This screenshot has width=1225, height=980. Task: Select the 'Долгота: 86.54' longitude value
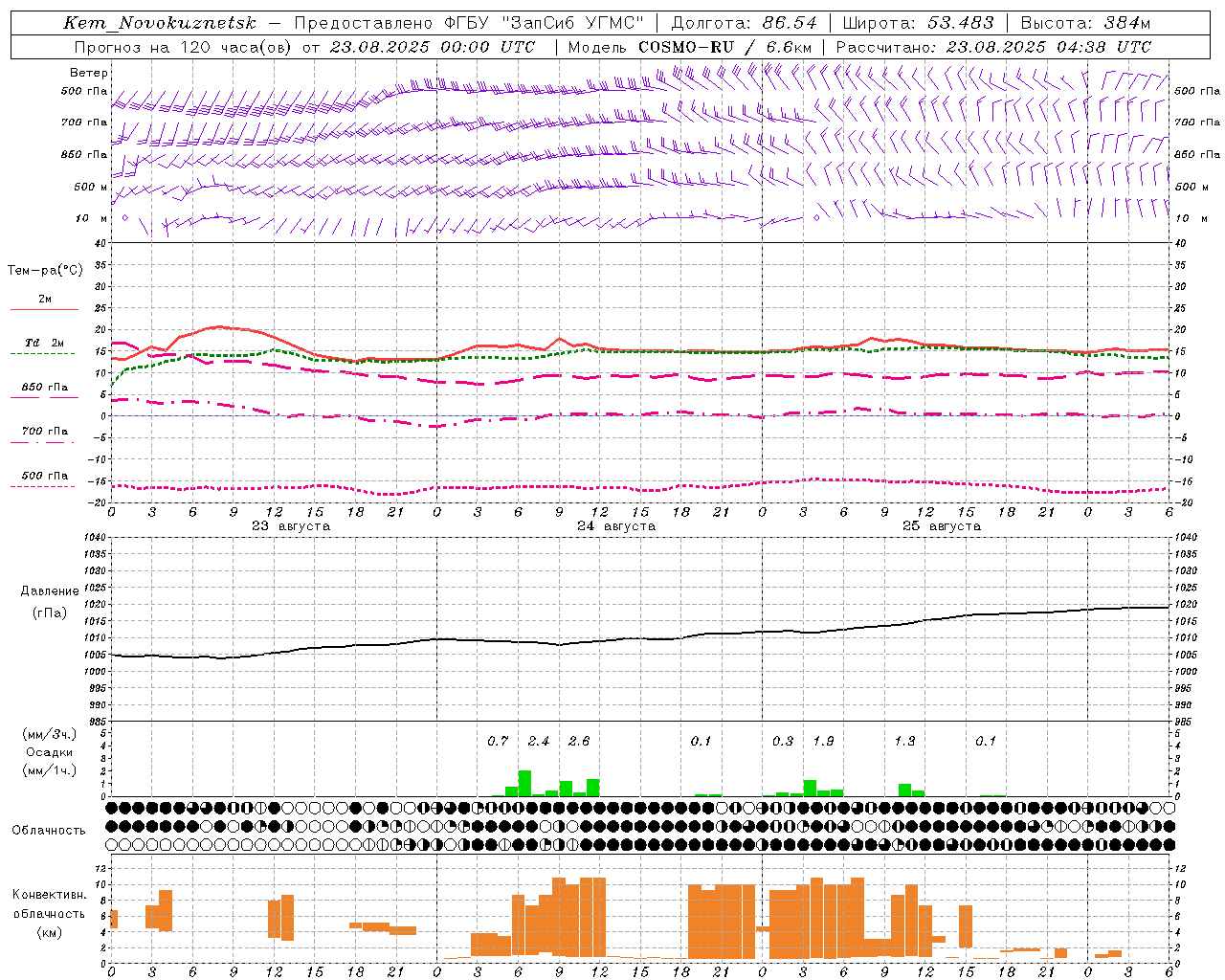[745, 23]
